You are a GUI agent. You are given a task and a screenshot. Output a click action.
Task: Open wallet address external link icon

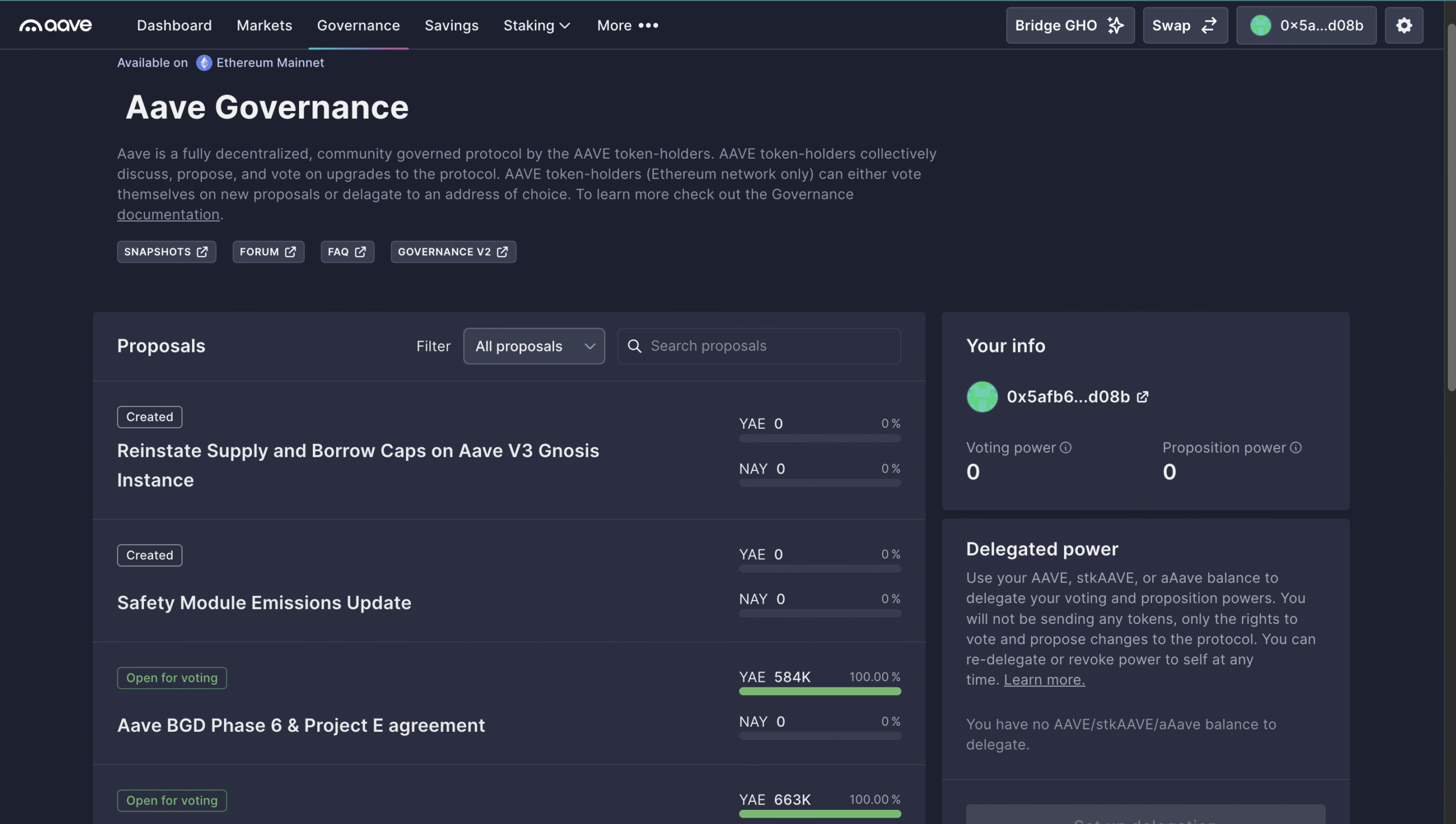click(1142, 397)
